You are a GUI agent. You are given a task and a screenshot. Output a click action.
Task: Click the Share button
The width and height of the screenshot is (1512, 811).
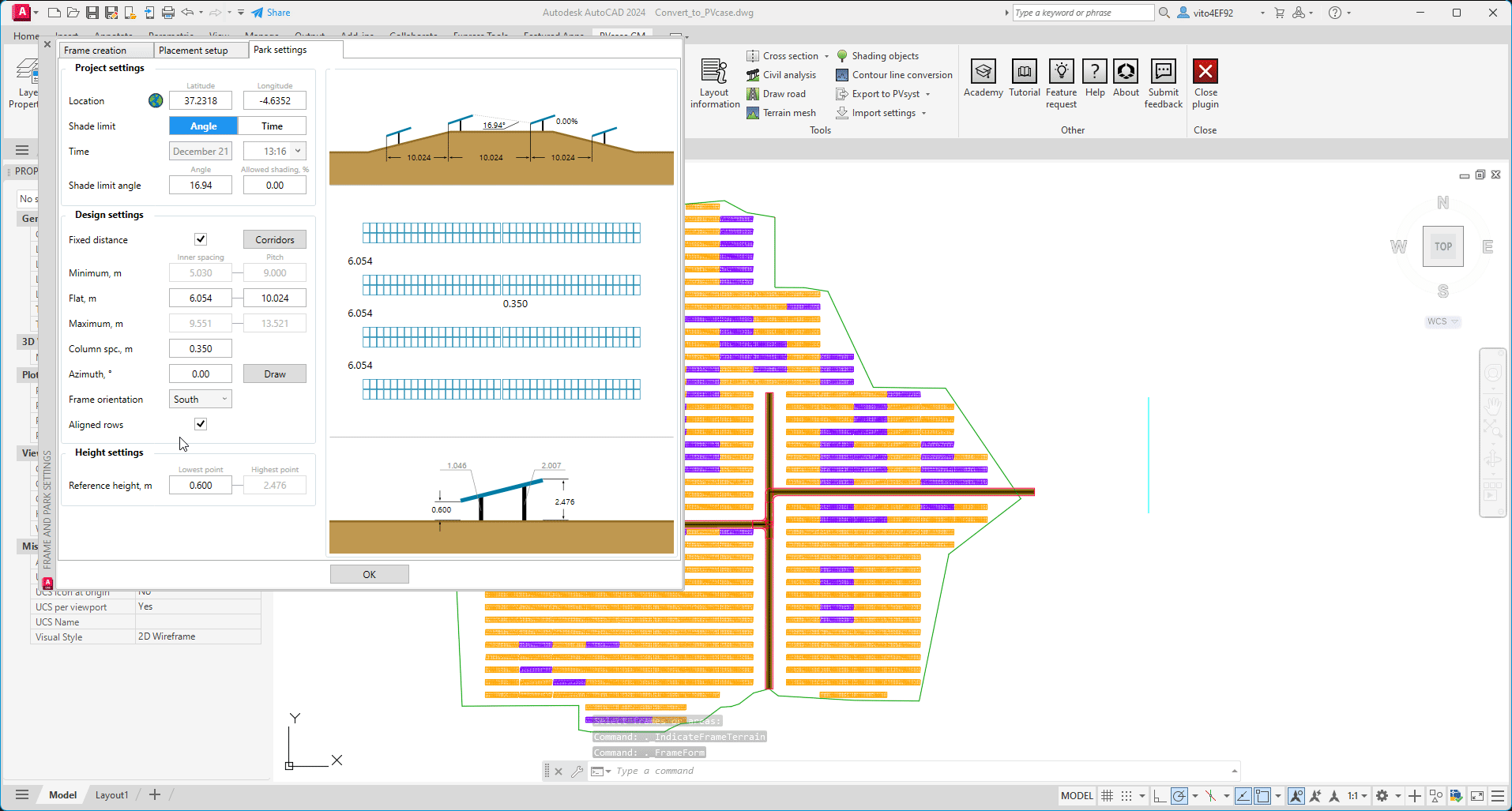pyautogui.click(x=271, y=13)
